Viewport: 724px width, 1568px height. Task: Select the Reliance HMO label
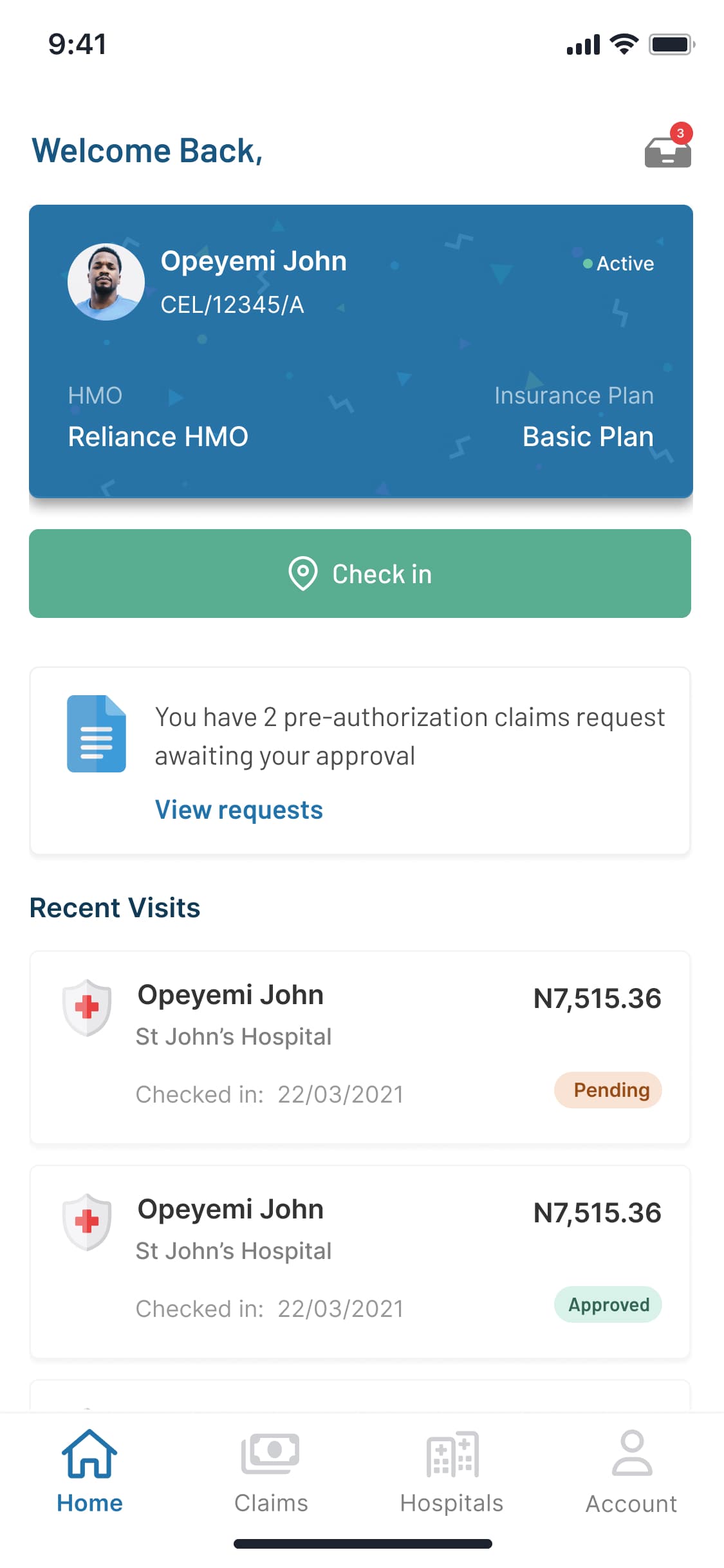coord(158,436)
